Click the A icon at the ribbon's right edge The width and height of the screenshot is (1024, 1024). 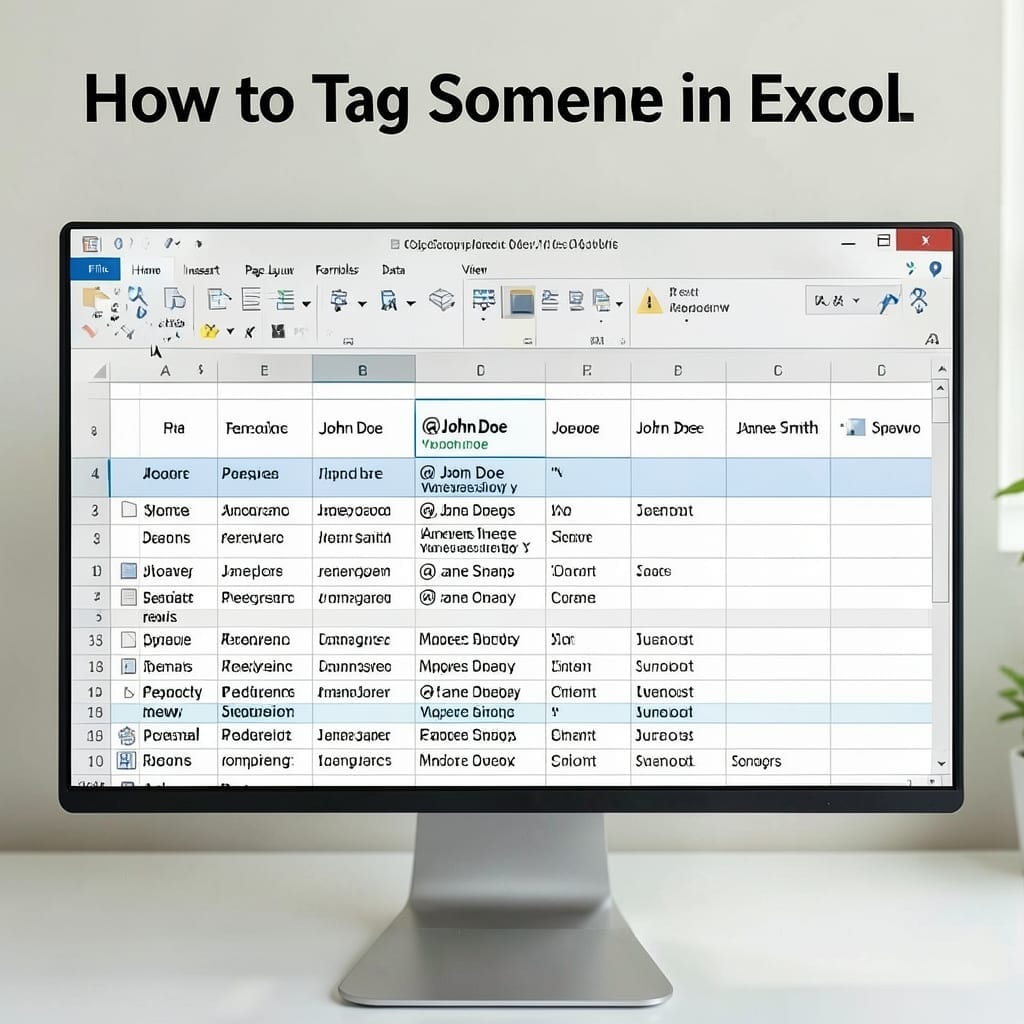pos(932,339)
